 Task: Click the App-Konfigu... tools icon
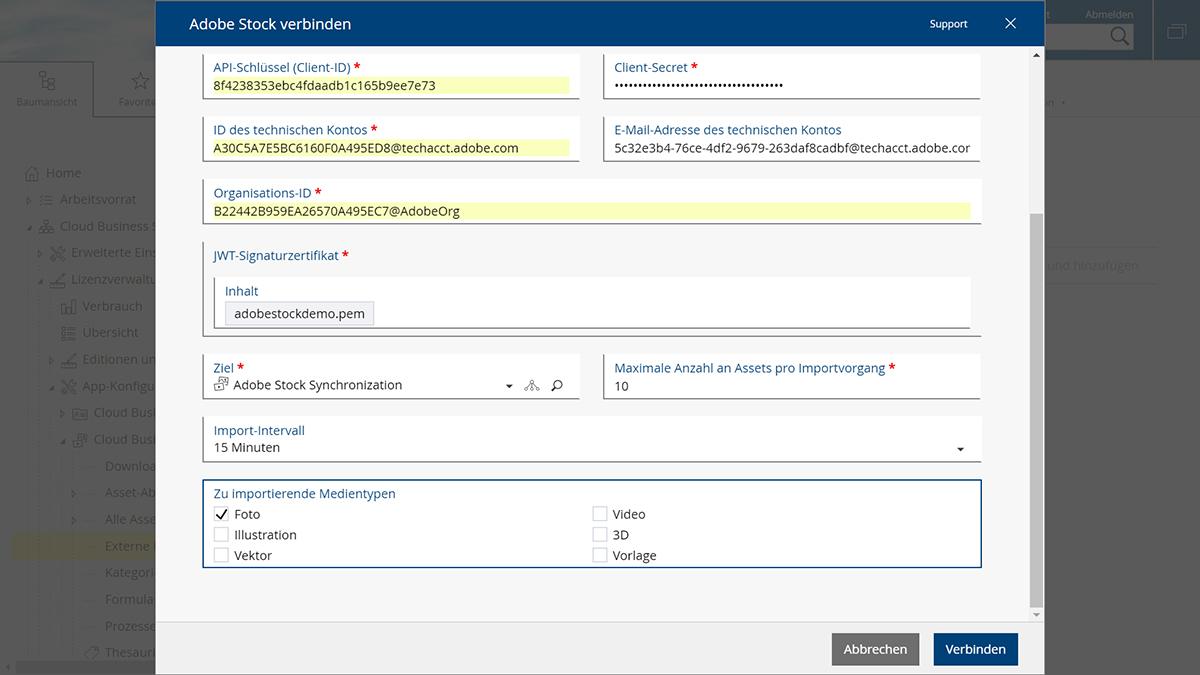click(x=68, y=386)
